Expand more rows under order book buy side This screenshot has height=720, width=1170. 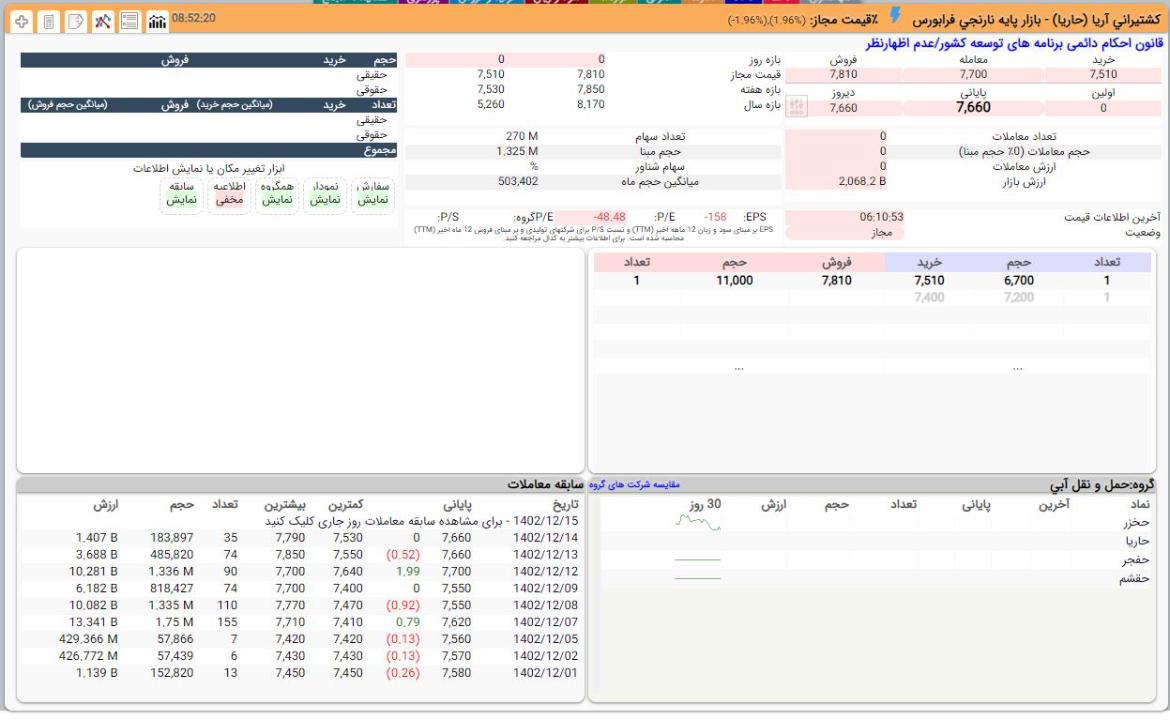(1017, 368)
